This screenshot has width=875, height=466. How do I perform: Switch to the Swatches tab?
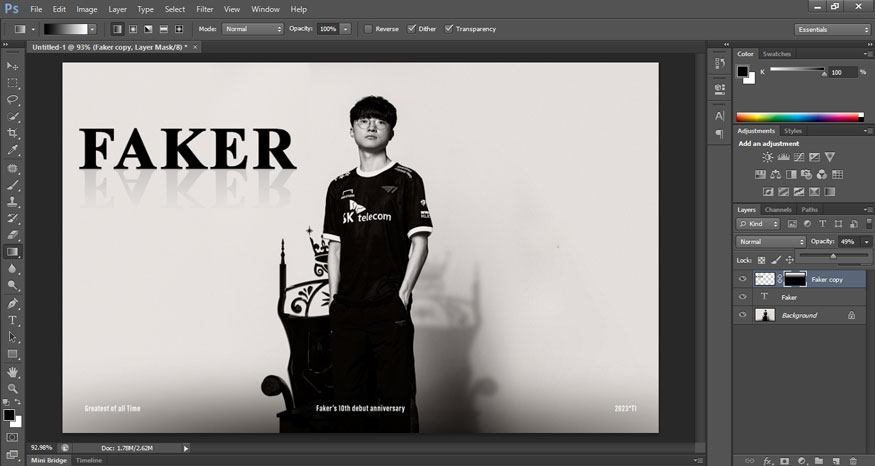(777, 54)
